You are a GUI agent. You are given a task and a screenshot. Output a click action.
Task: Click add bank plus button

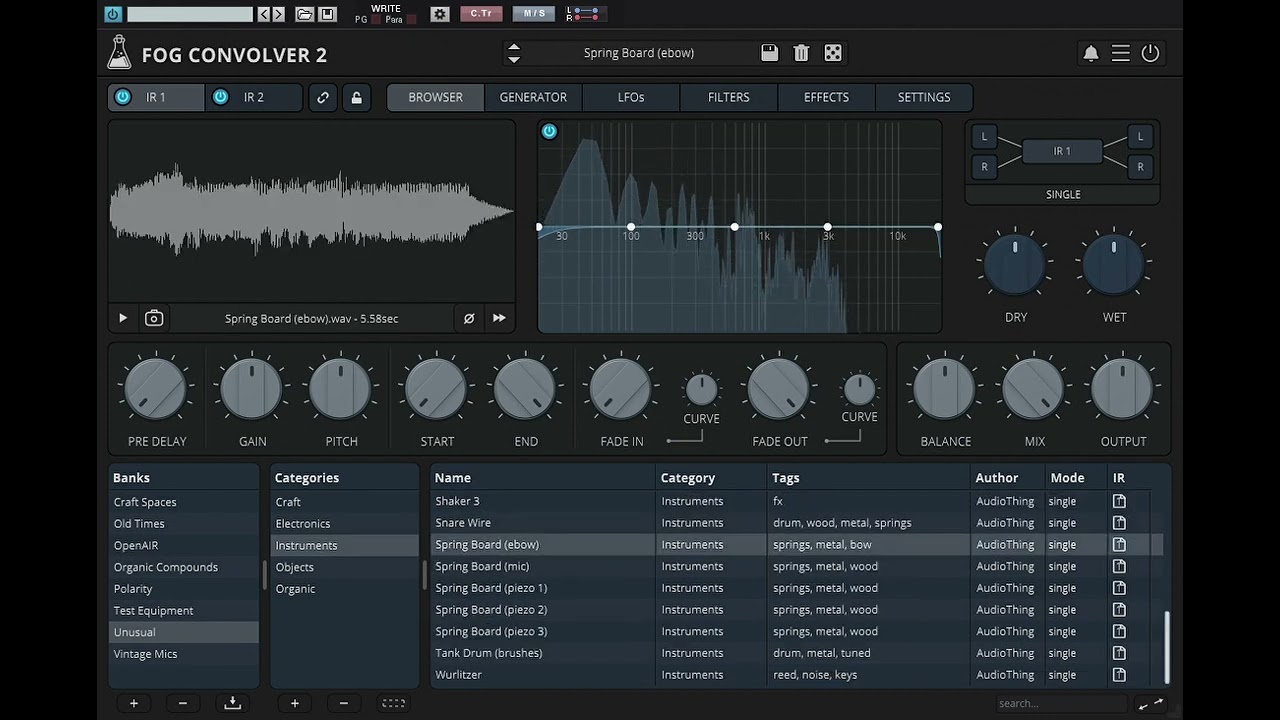point(134,703)
